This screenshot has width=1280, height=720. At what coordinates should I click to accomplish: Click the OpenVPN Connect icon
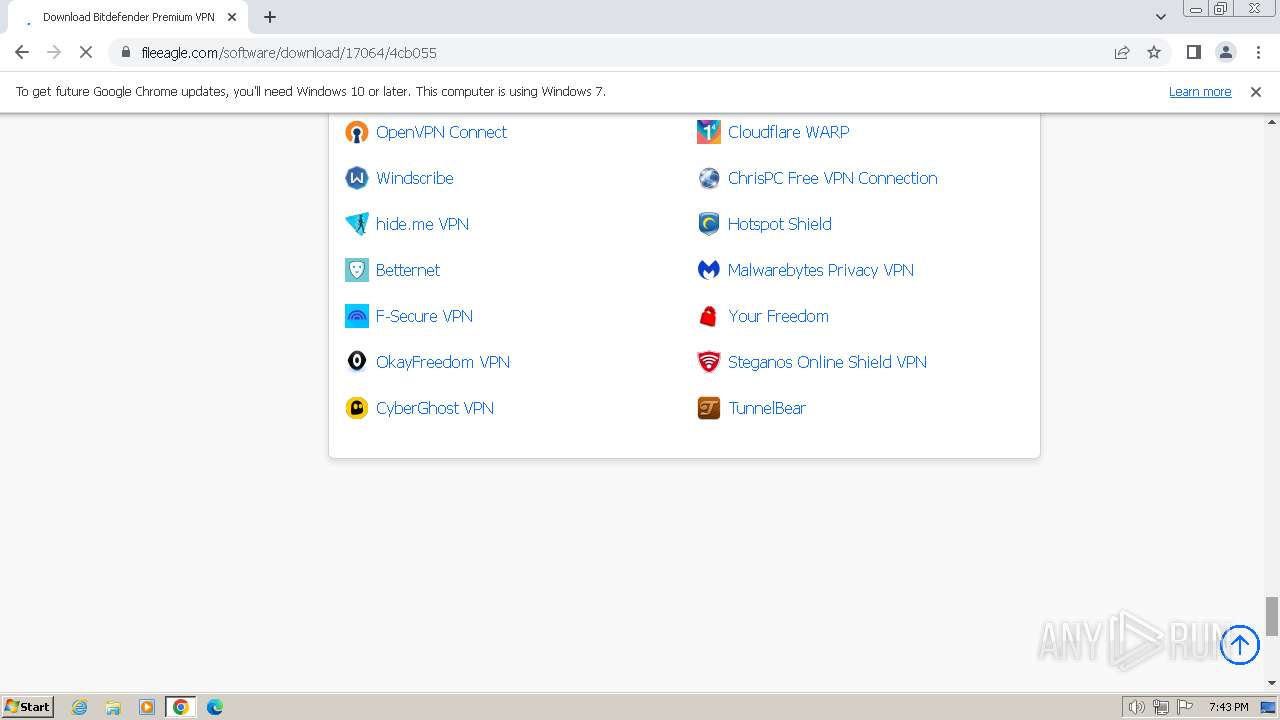coord(357,132)
